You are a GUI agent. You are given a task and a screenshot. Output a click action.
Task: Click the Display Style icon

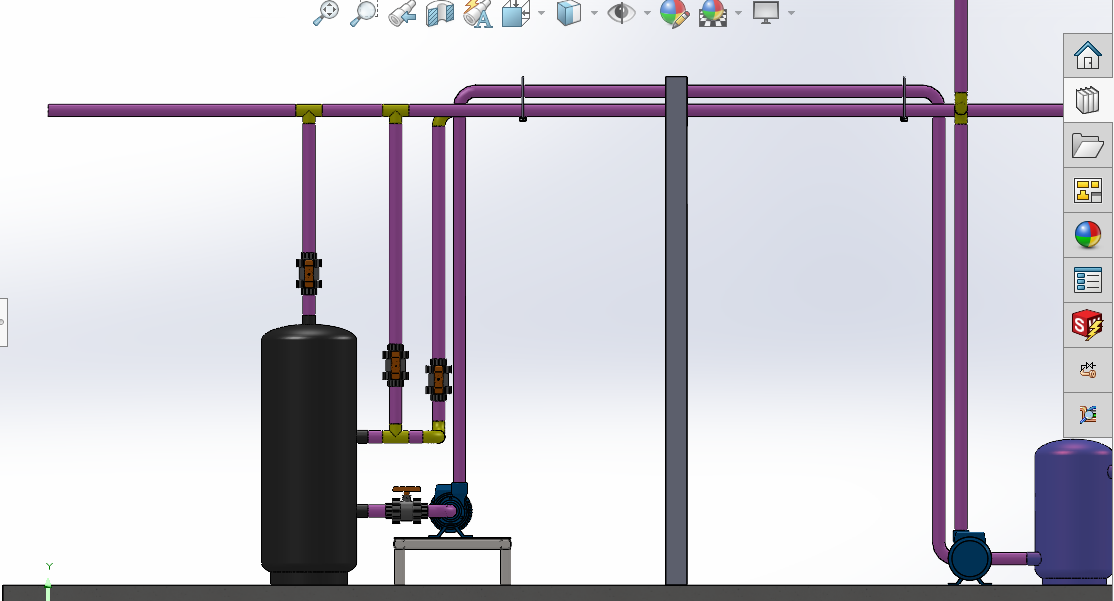coord(568,13)
